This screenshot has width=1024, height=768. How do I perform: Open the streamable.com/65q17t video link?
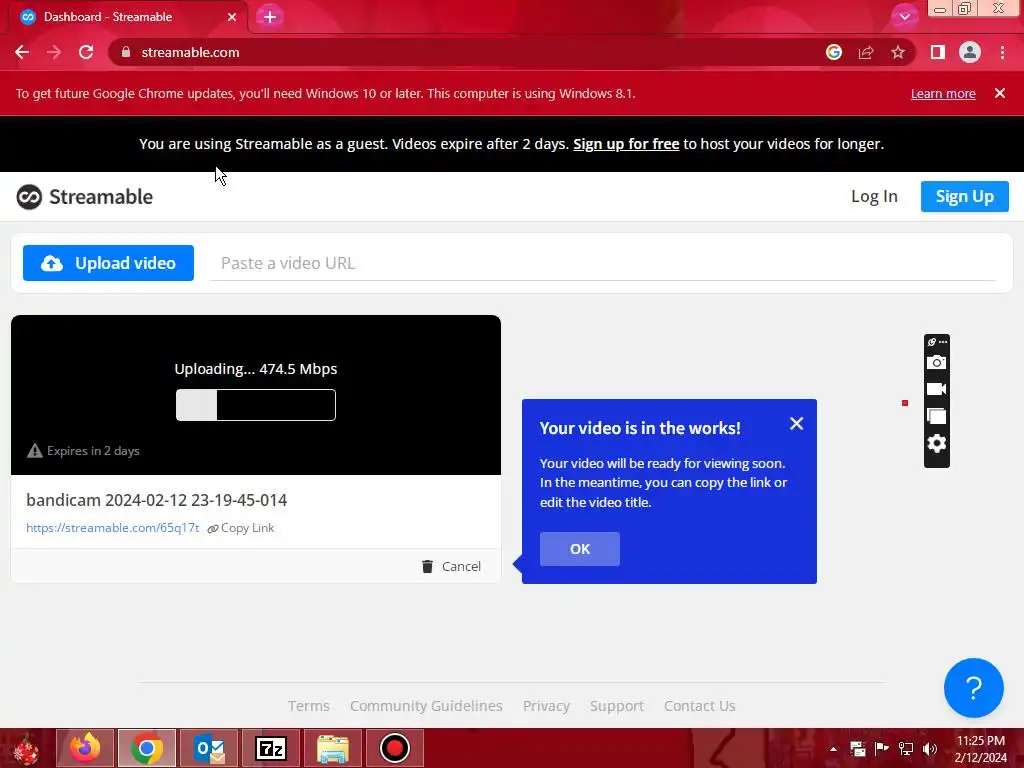tap(113, 528)
